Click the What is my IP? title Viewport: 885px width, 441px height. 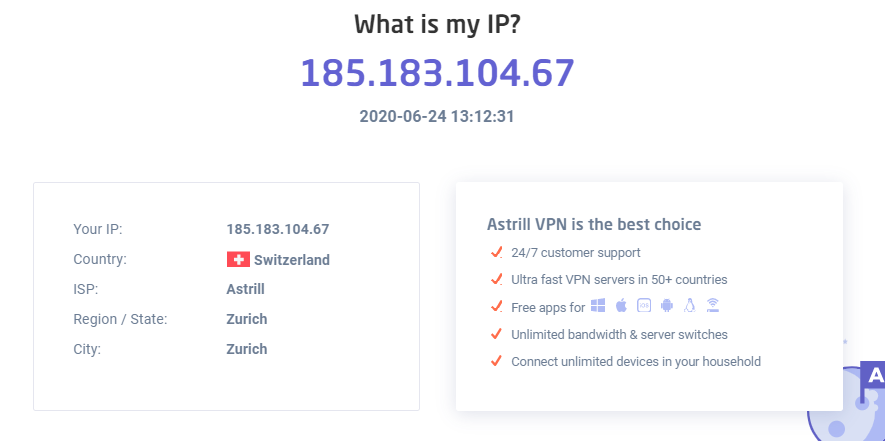coord(437,25)
